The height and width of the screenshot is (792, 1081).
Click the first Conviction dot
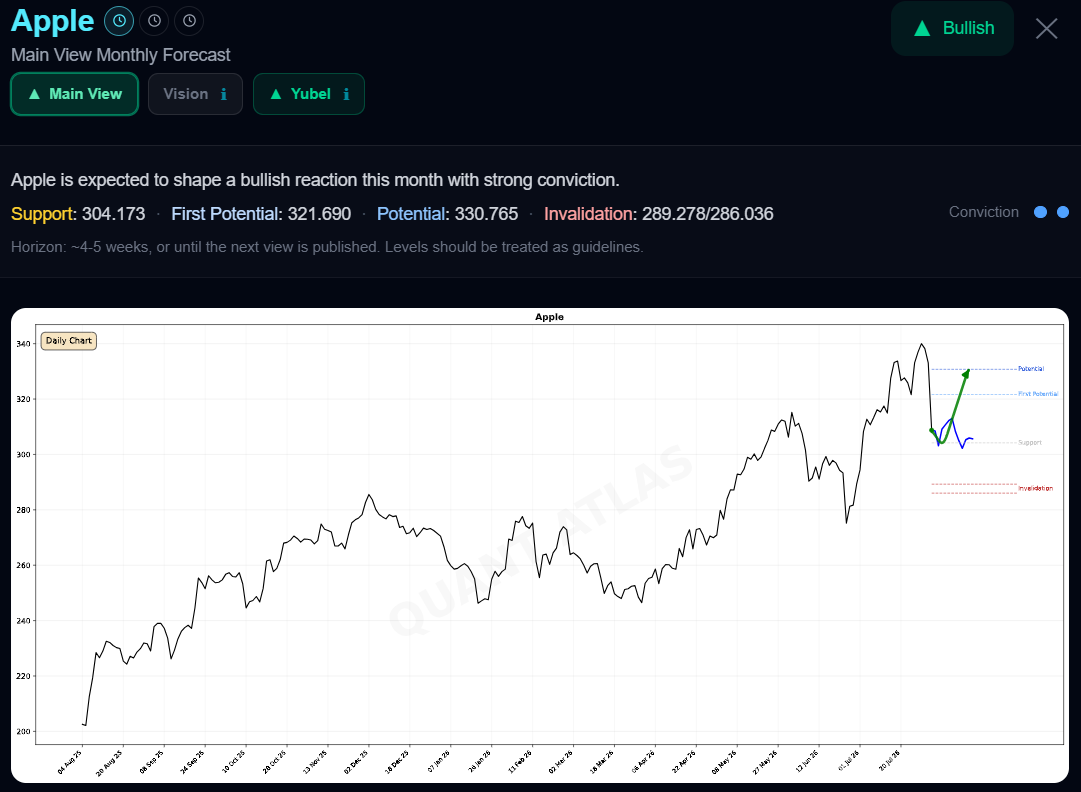click(x=1040, y=212)
